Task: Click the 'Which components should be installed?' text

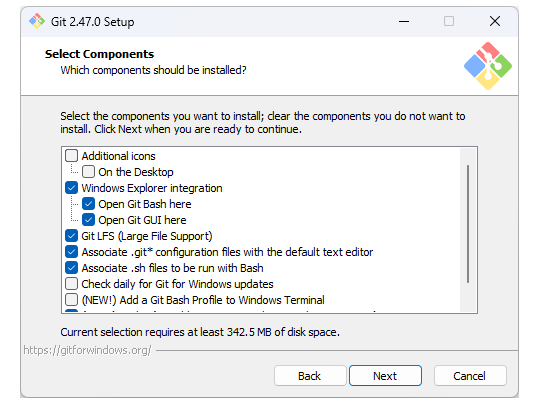Action: [x=153, y=70]
